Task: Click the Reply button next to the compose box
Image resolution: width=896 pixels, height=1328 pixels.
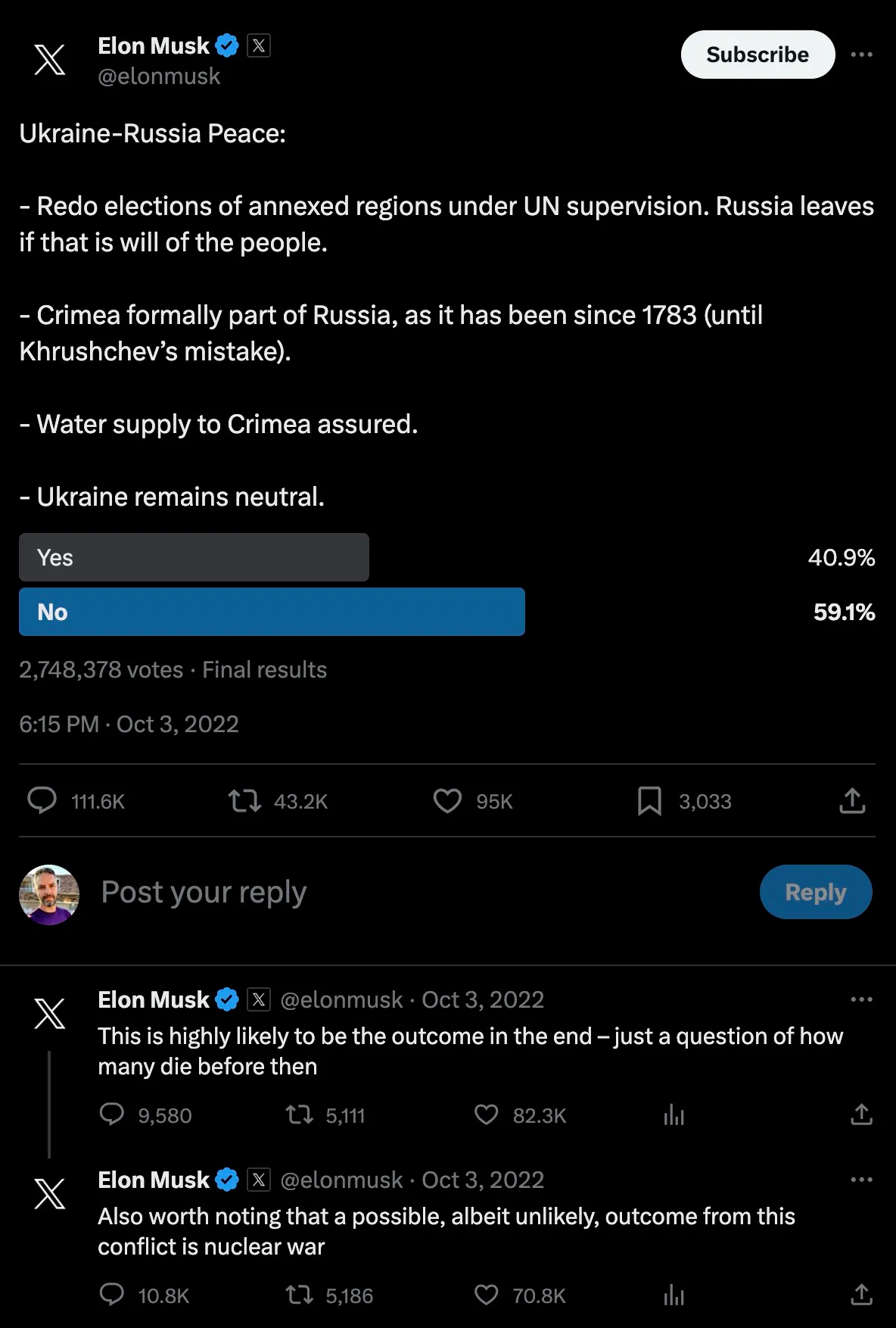Action: coord(816,892)
